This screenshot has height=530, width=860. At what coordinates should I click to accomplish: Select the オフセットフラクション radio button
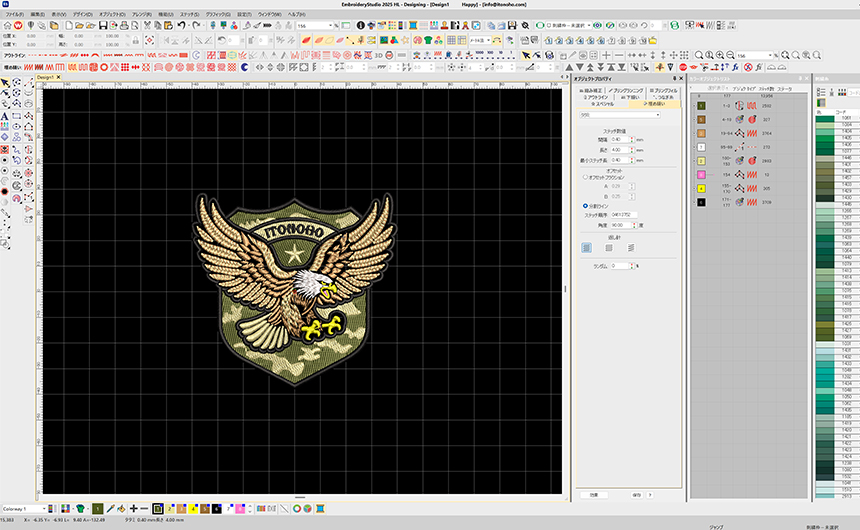click(x=585, y=177)
